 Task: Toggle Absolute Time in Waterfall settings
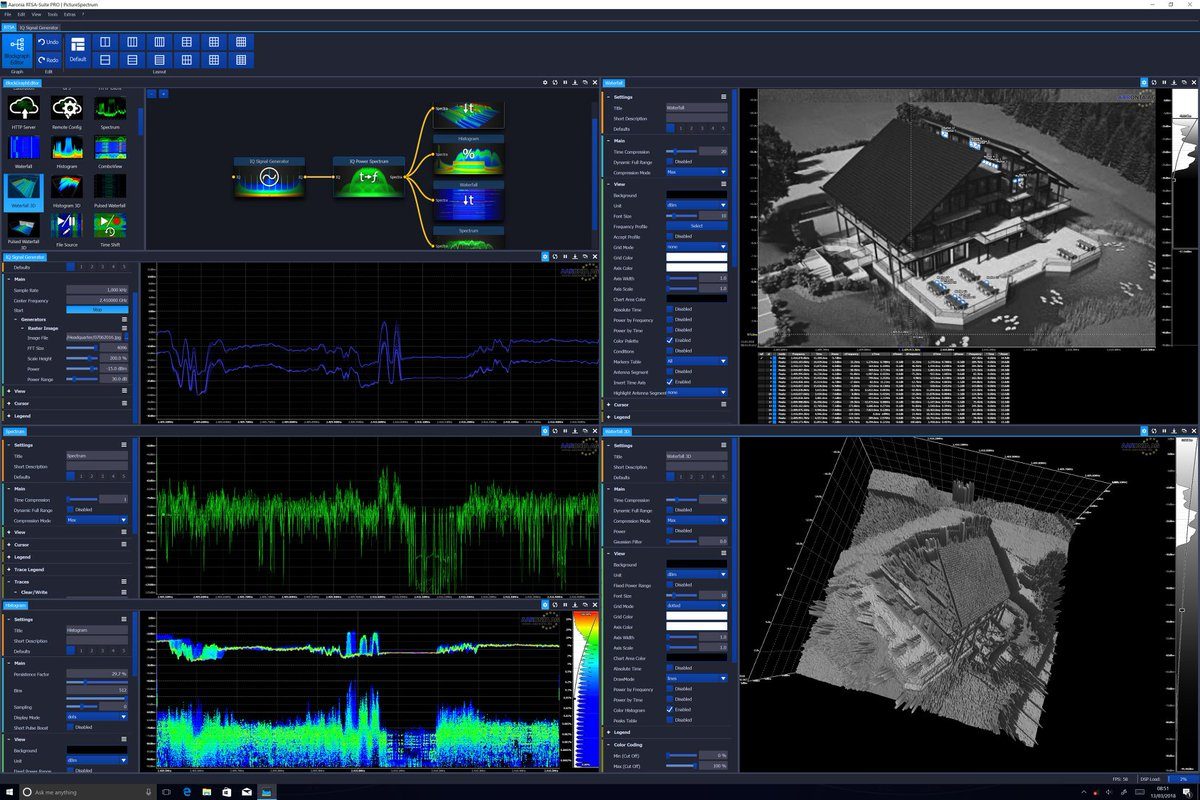[670, 308]
